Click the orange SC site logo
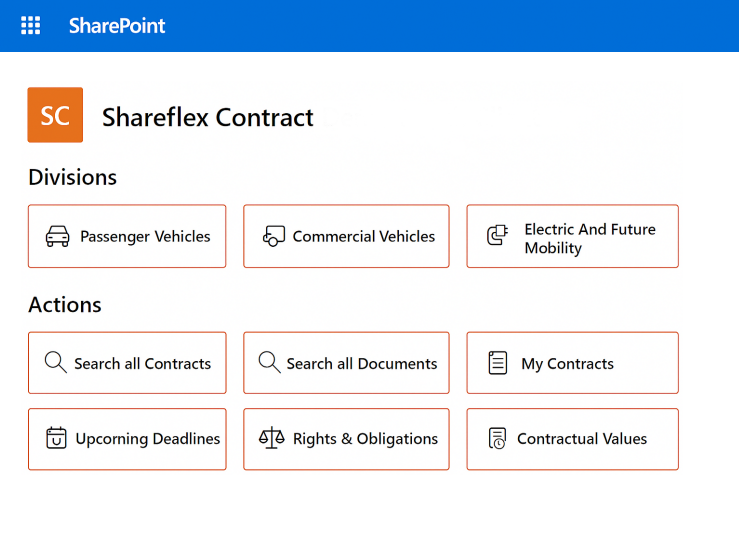 tap(55, 115)
